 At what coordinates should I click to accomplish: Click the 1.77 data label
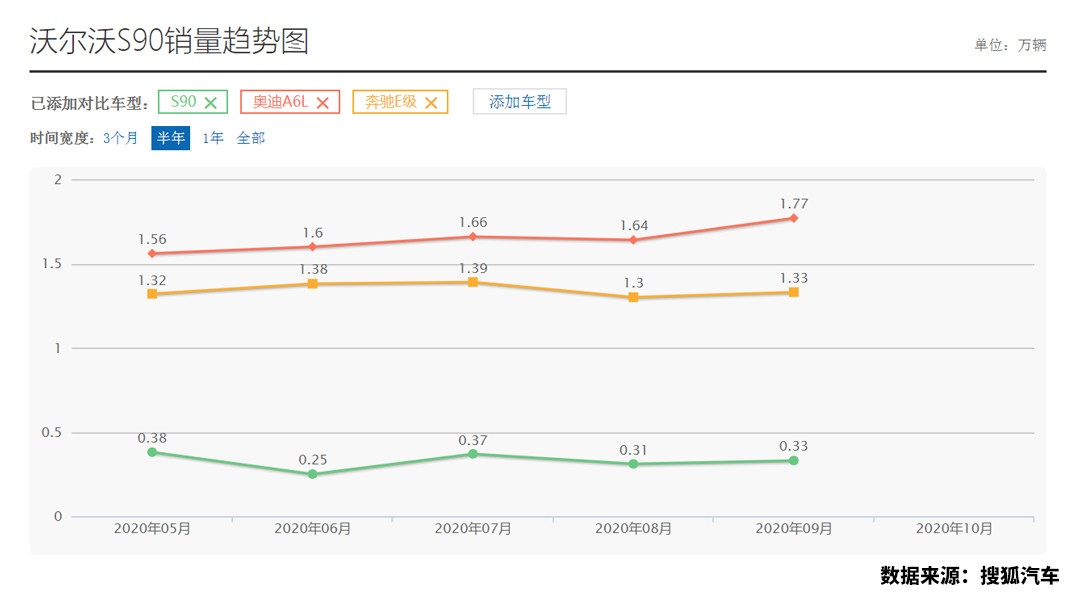click(x=793, y=204)
